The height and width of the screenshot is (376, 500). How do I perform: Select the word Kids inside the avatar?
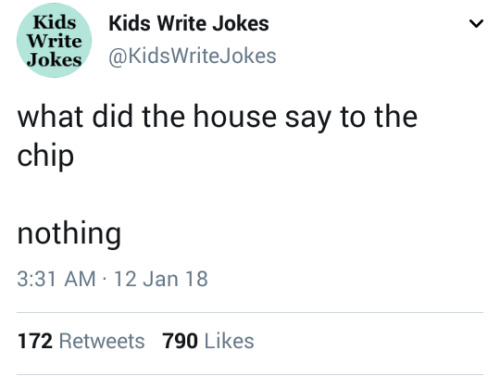click(x=55, y=23)
